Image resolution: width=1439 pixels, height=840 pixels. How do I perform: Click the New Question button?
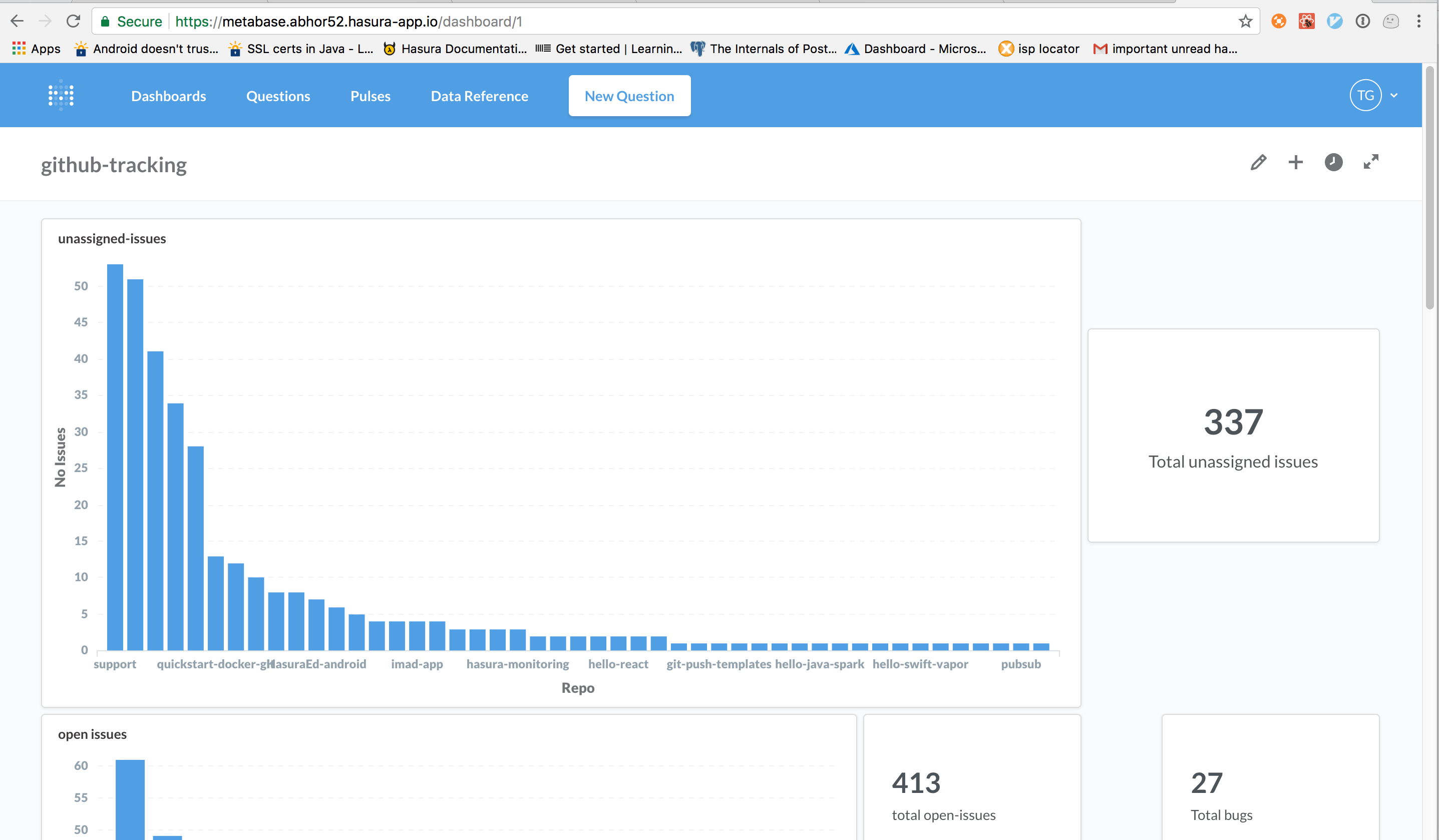click(x=629, y=96)
